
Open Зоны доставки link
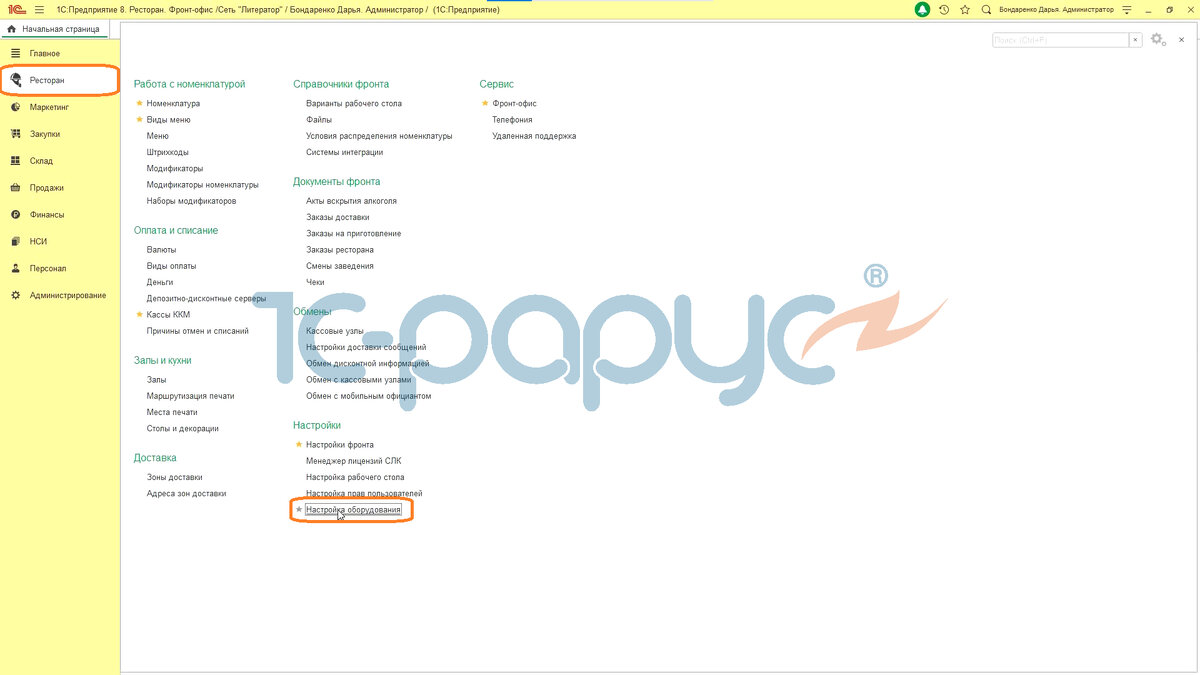pos(174,477)
